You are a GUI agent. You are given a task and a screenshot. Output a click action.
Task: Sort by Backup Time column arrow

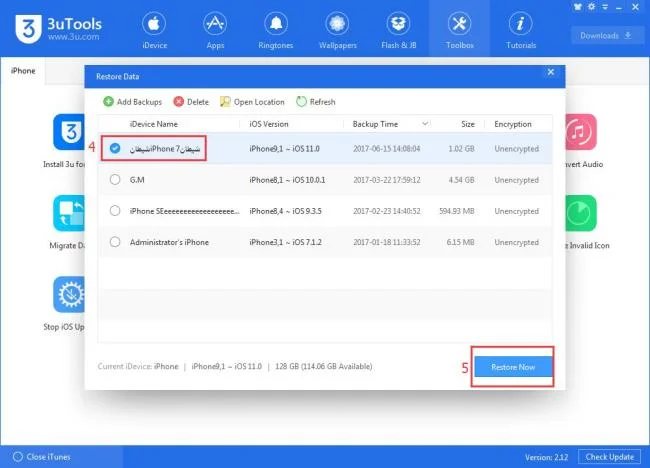tap(425, 124)
